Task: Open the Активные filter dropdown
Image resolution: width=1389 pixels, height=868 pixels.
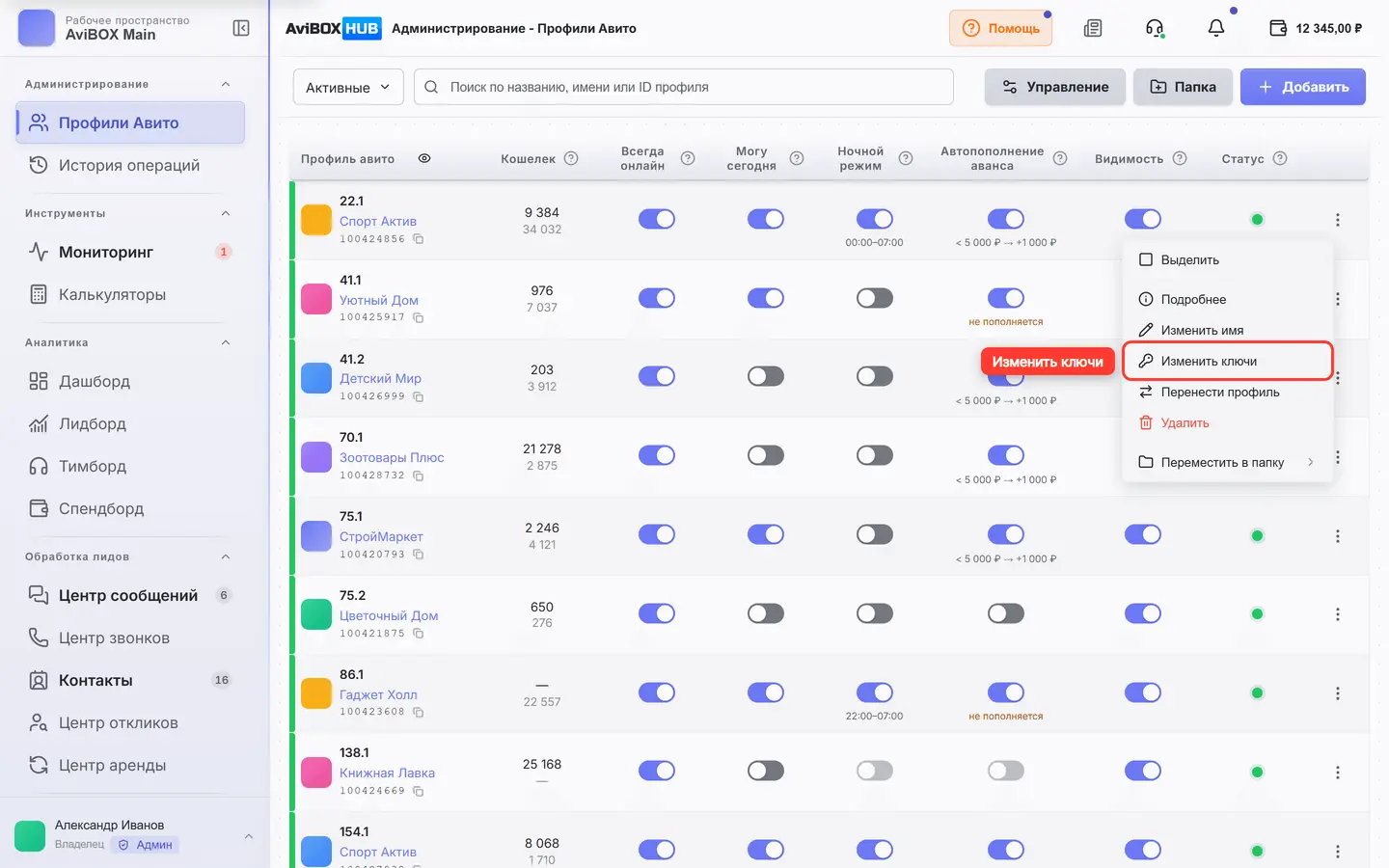Action: pos(348,87)
